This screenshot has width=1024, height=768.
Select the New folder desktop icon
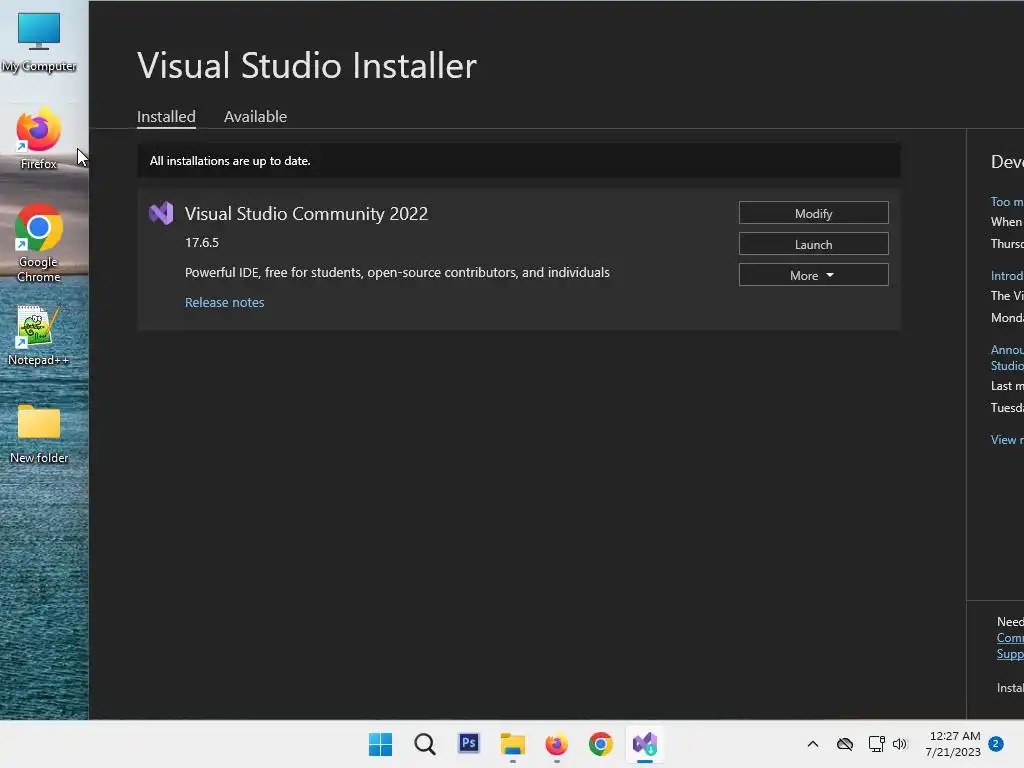[39, 433]
